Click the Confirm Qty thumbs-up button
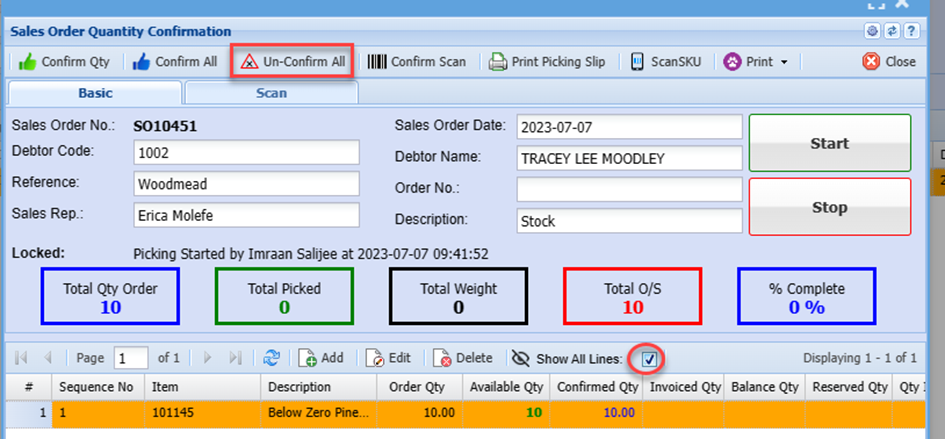This screenshot has width=945, height=439. tap(64, 62)
